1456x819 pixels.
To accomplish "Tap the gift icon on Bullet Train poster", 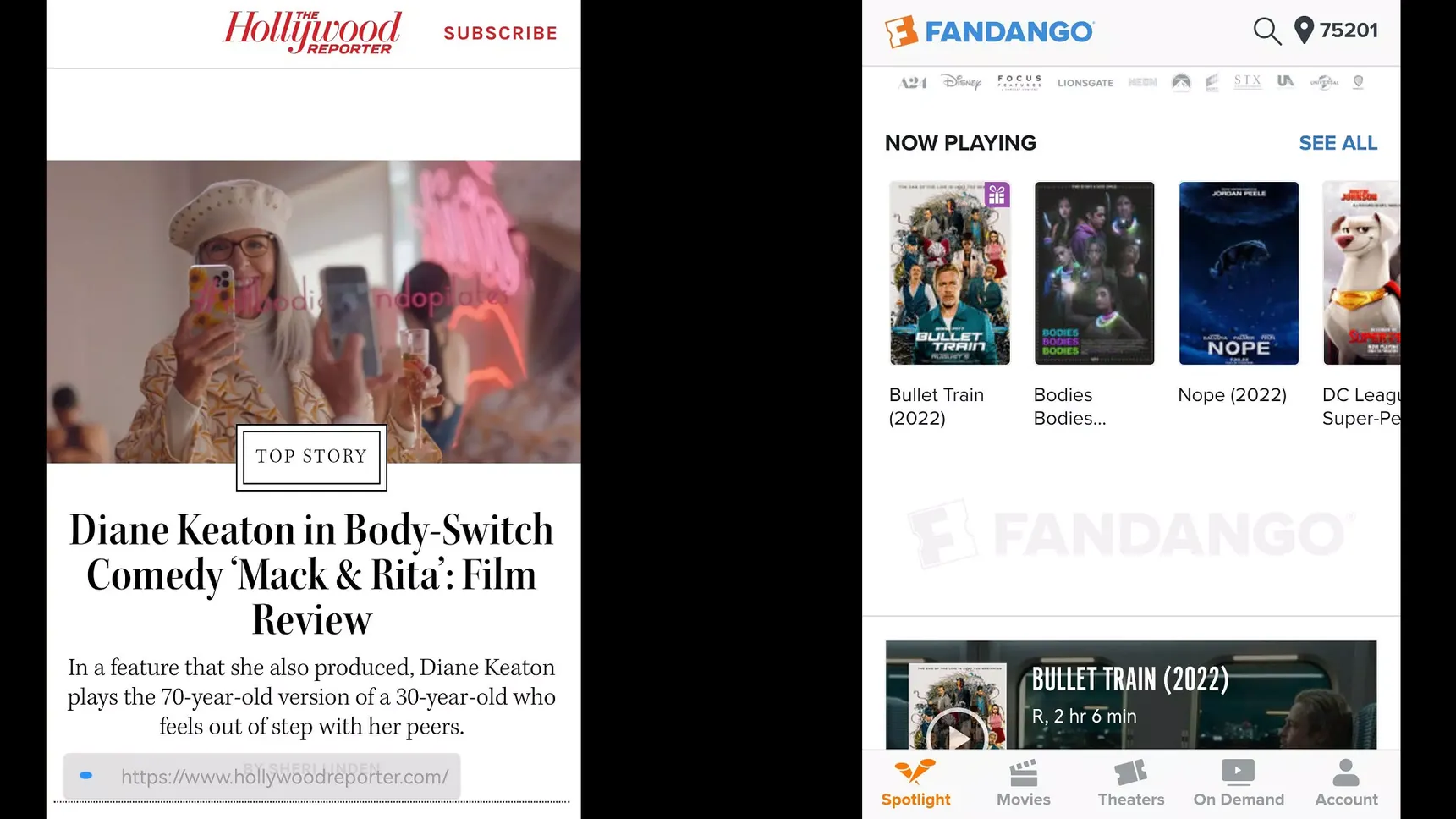I will coord(997,195).
